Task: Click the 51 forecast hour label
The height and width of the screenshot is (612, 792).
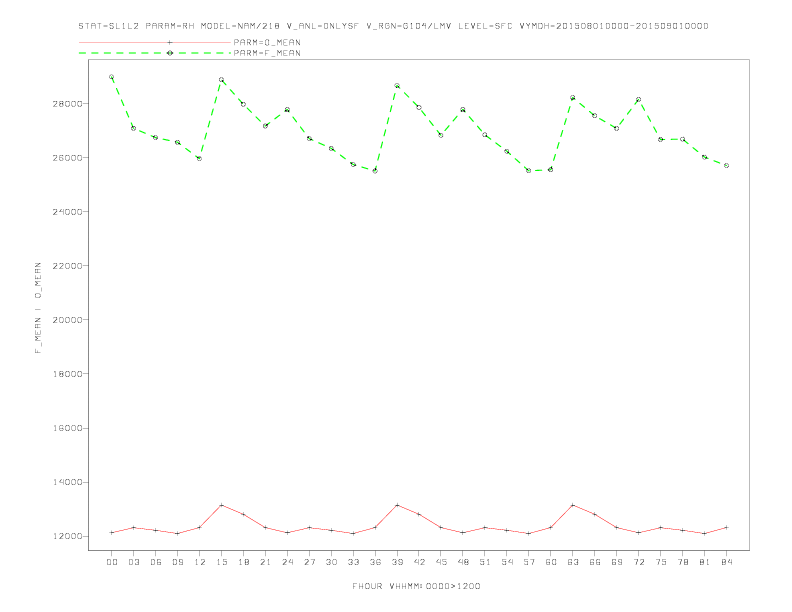Action: pos(485,562)
